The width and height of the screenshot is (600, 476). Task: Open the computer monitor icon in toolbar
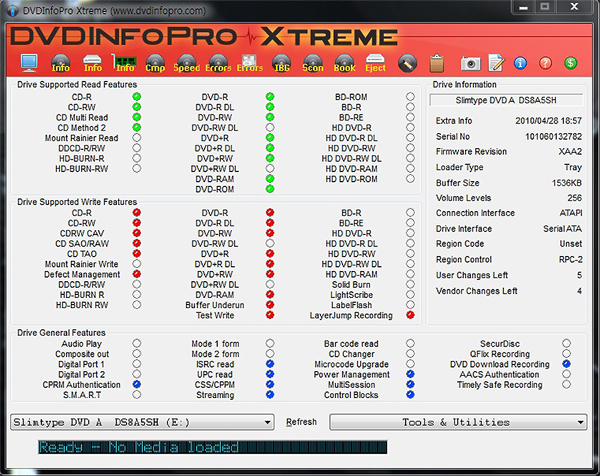[x=29, y=63]
